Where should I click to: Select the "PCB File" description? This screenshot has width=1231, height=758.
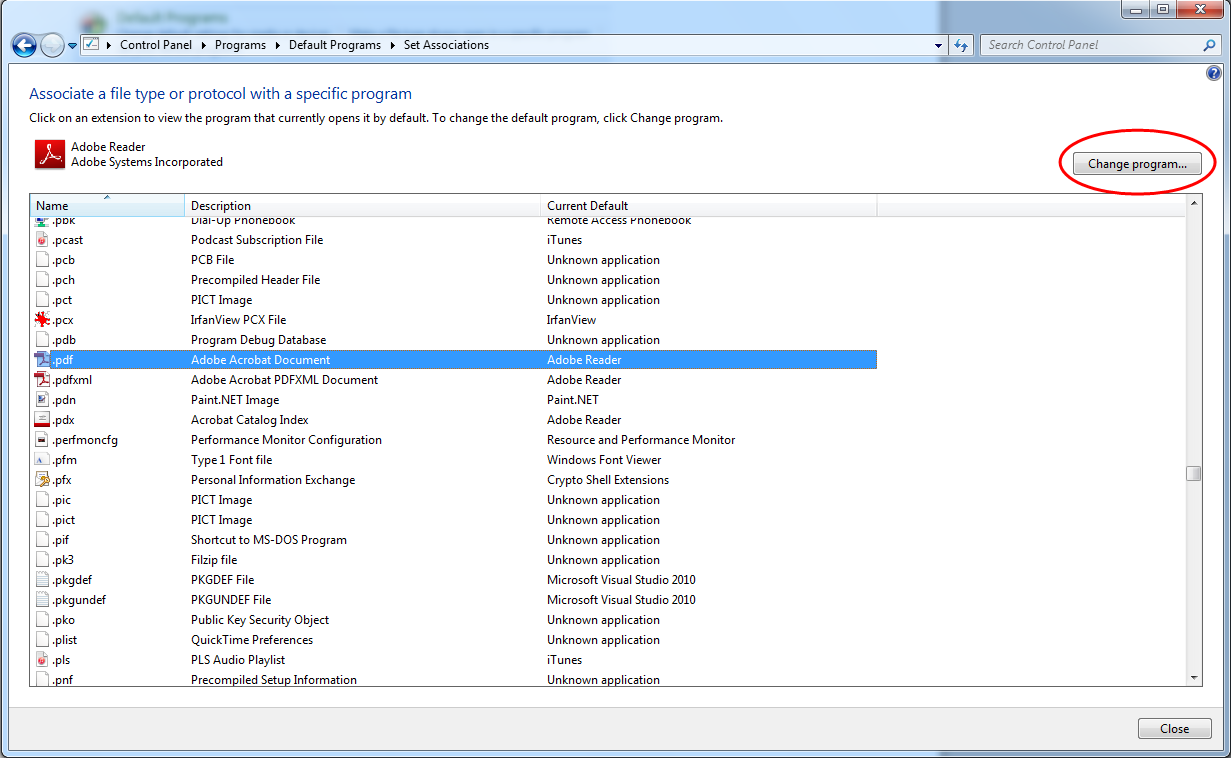[212, 260]
